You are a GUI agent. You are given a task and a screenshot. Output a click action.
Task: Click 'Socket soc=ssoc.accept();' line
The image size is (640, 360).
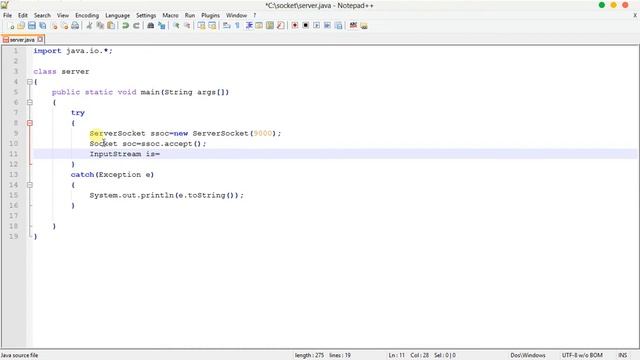tap(148, 144)
